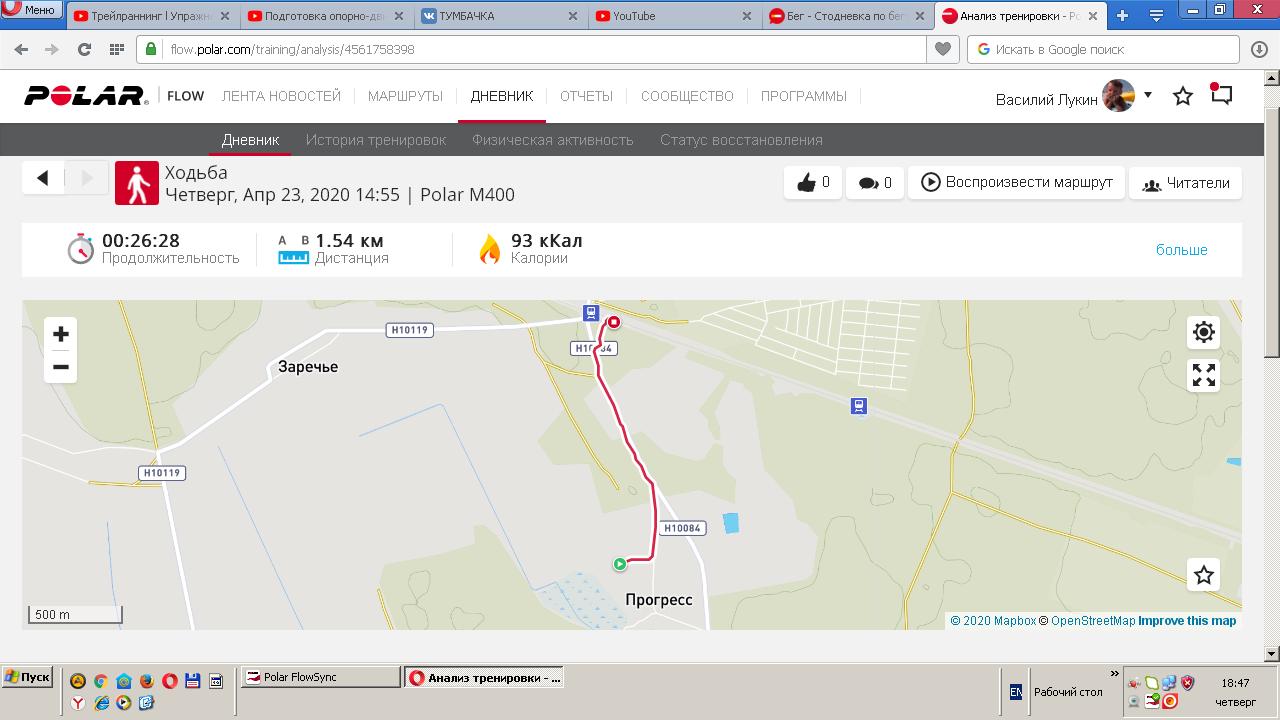Mark route as favorite with map star
This screenshot has width=1280, height=720.
pos(1204,575)
